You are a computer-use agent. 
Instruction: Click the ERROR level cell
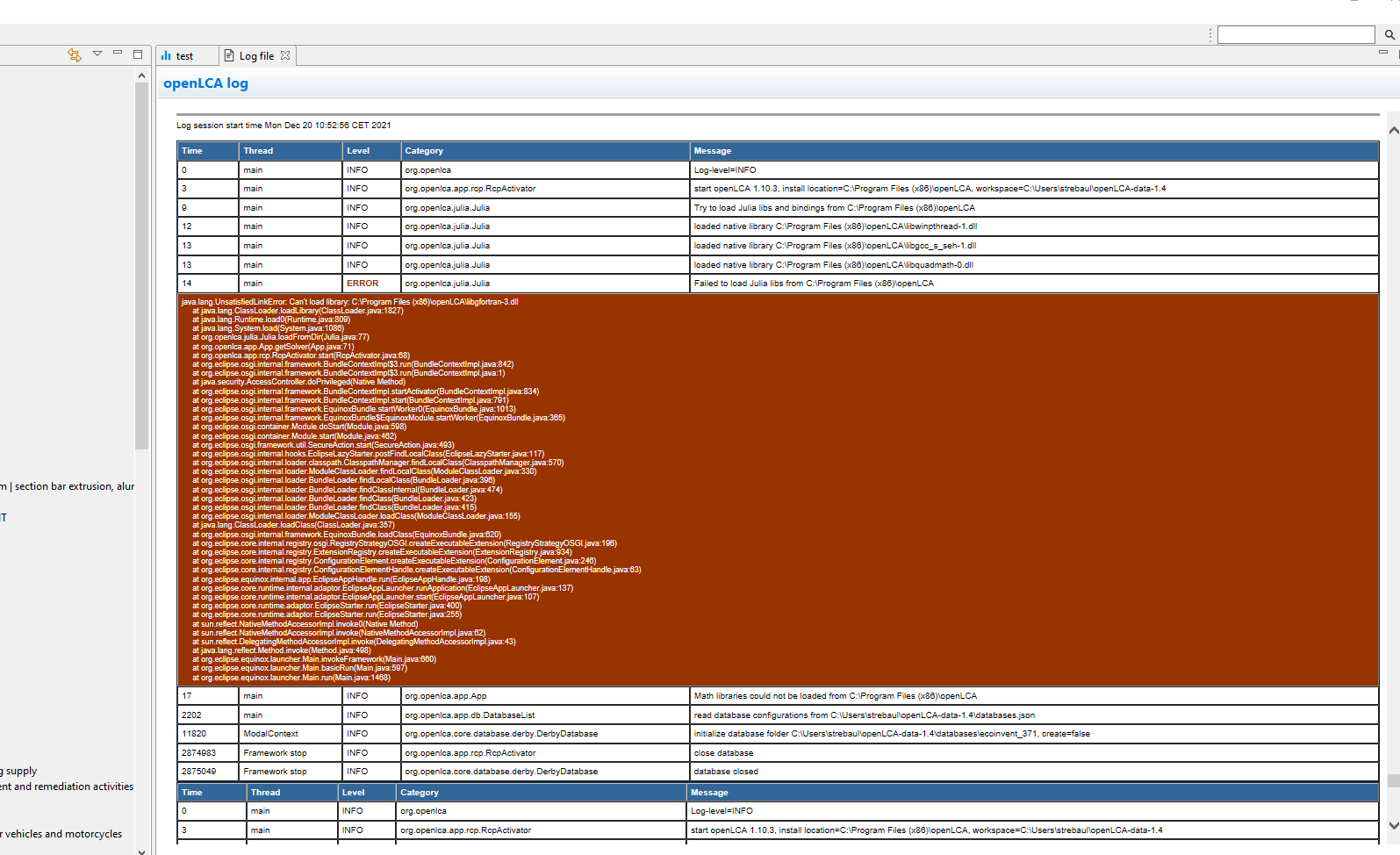pos(363,284)
